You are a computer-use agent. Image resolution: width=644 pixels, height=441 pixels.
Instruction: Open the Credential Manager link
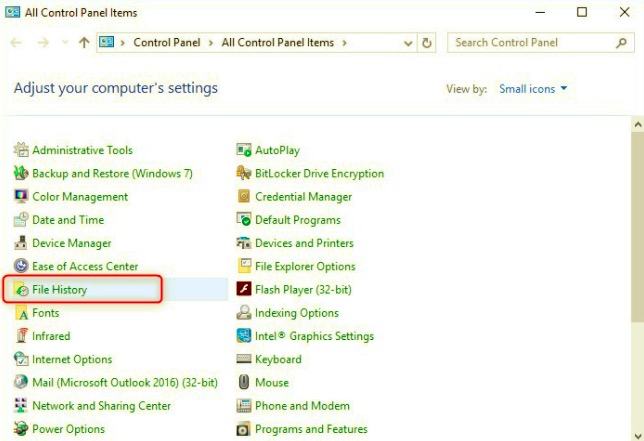click(x=304, y=197)
